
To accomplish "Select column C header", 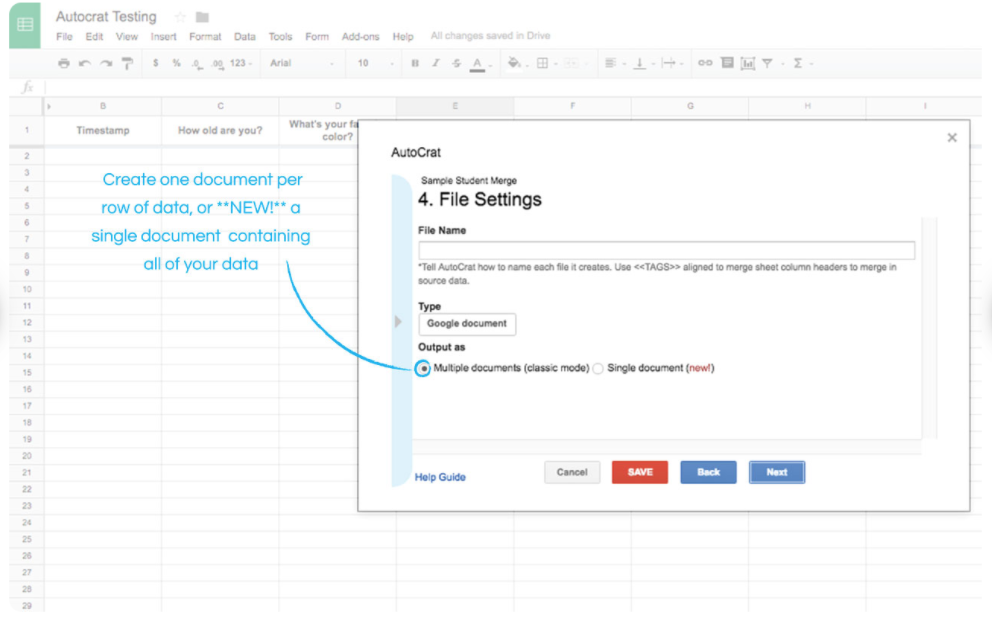I will point(220,106).
